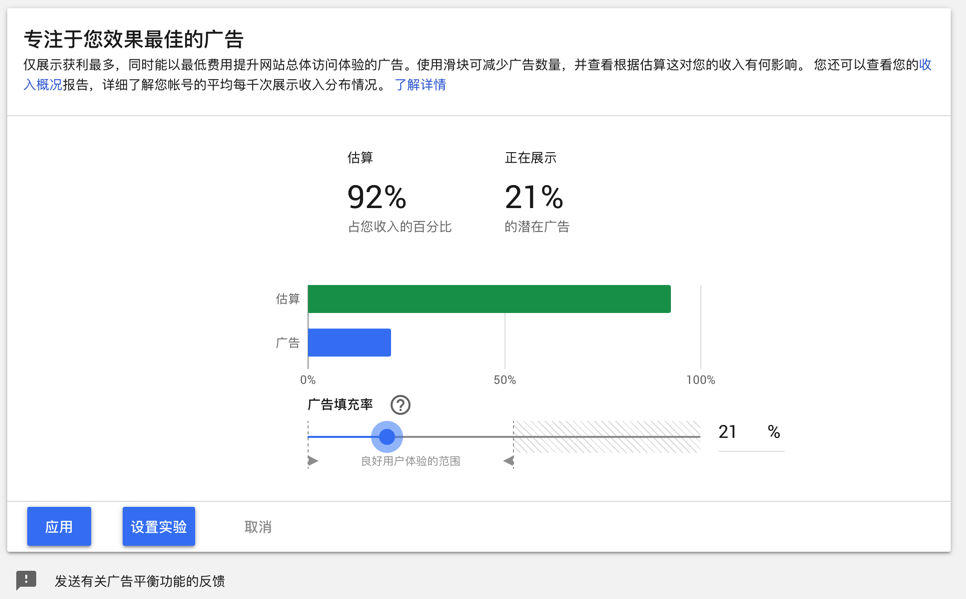The height and width of the screenshot is (599, 966).
Task: Click the help icon beside 广告填充率
Action: pyautogui.click(x=400, y=405)
